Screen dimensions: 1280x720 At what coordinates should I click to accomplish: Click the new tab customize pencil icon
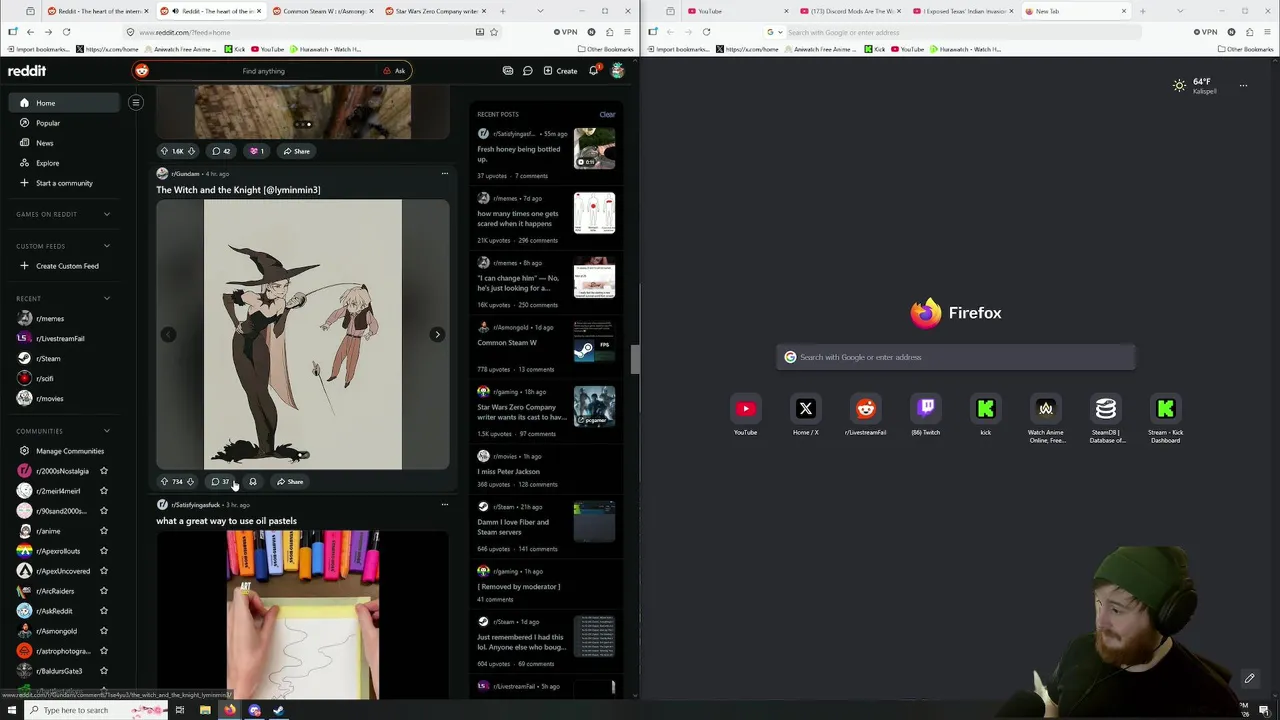click(x=1249, y=679)
